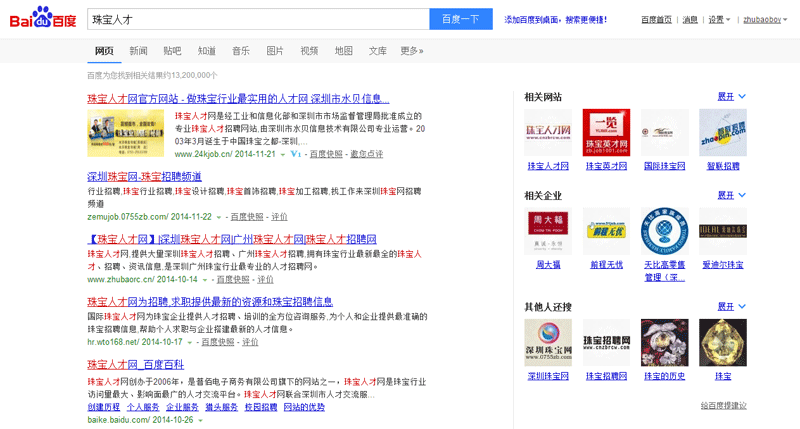
Task: Switch to the 贴吧 tab
Action: pos(172,51)
